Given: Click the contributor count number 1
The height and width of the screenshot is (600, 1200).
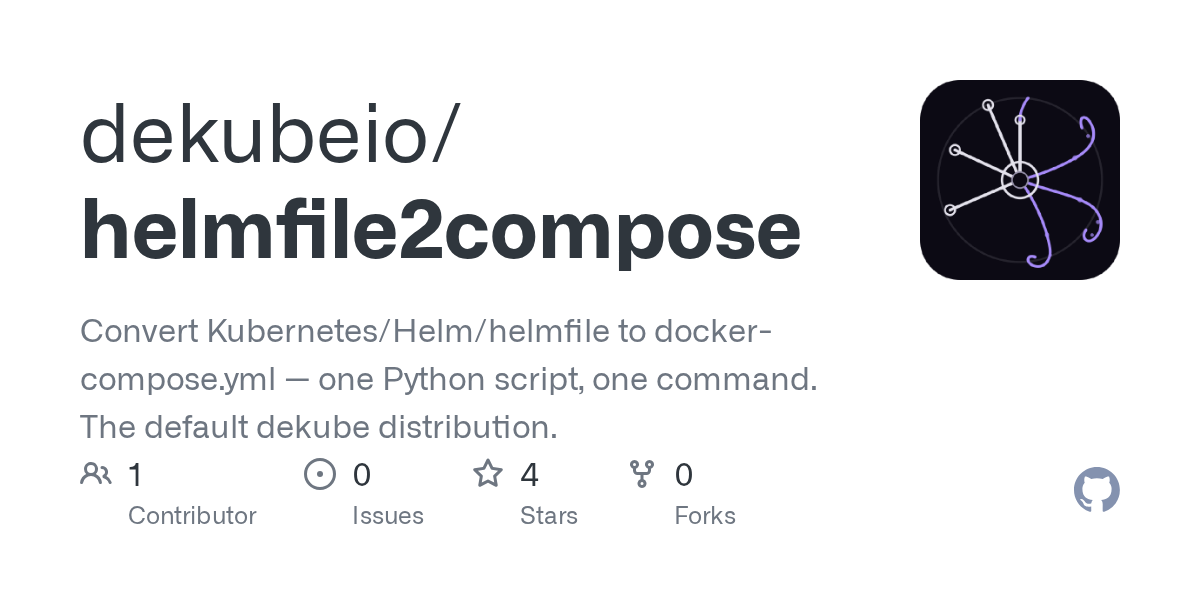Looking at the screenshot, I should coord(136,475).
